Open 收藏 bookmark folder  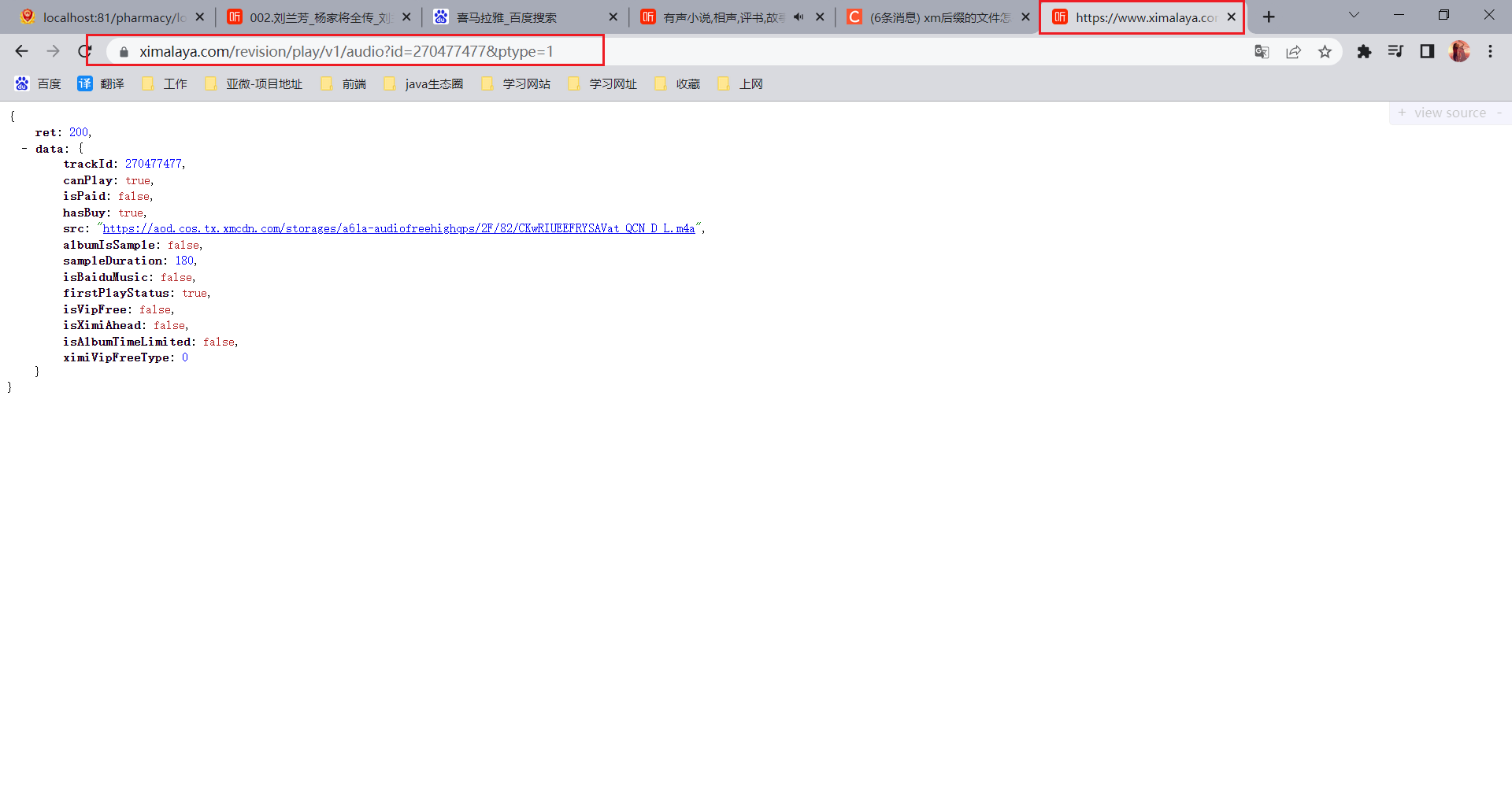(677, 83)
